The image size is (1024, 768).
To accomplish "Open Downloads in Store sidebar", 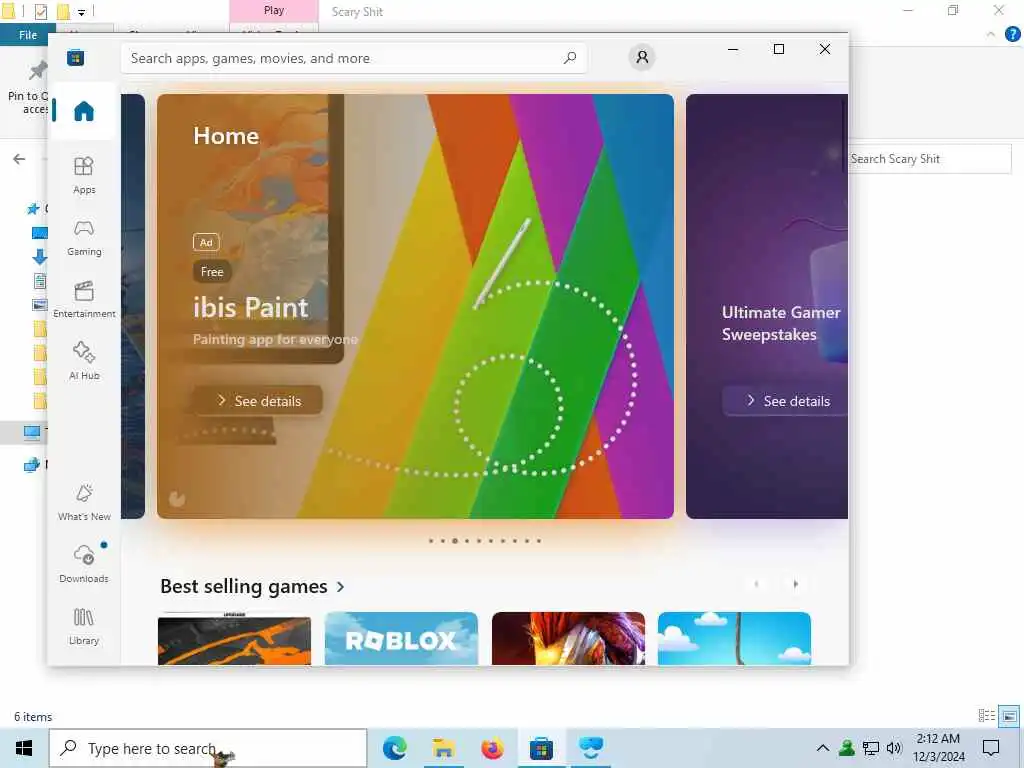I will [84, 563].
